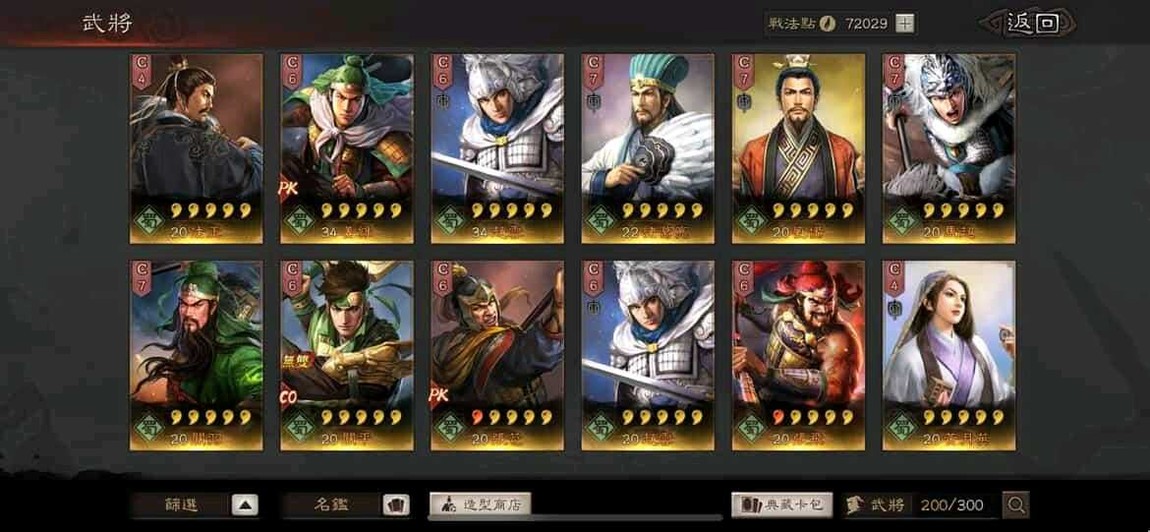Click the 返回 back button
1150x532 pixels.
point(1032,23)
